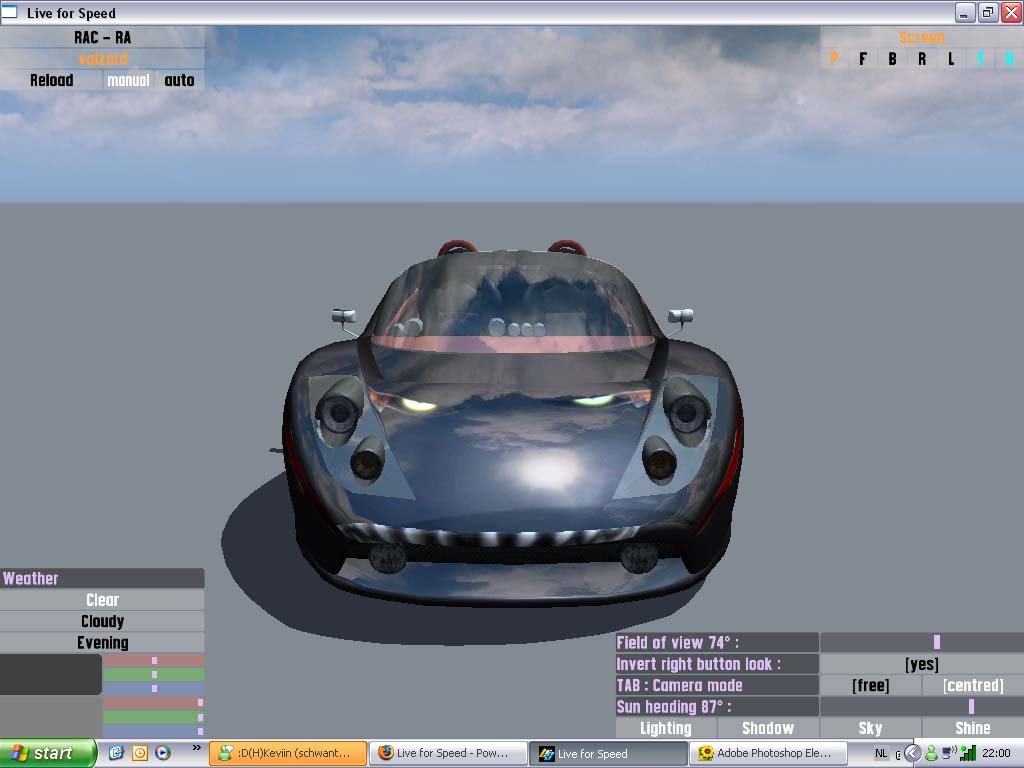Restore down the Live for Speed window
1024x768 pixels.
(x=988, y=12)
